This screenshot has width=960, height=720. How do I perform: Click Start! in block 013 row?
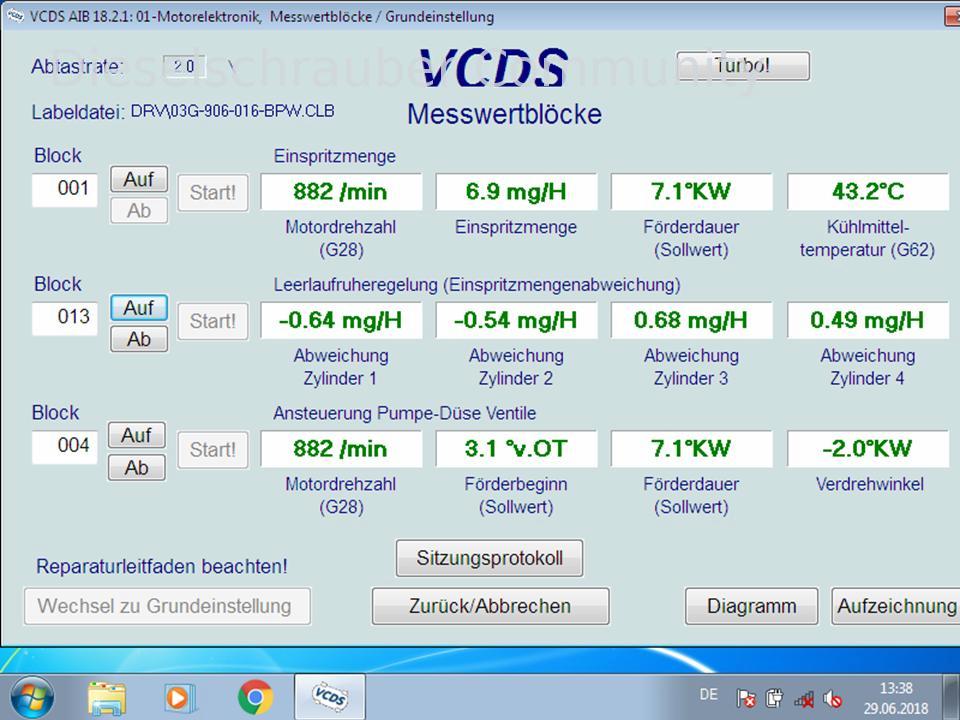[x=212, y=321]
